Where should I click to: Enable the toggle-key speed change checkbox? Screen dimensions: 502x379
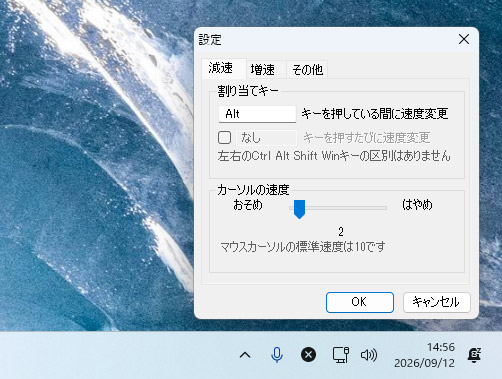[x=224, y=137]
